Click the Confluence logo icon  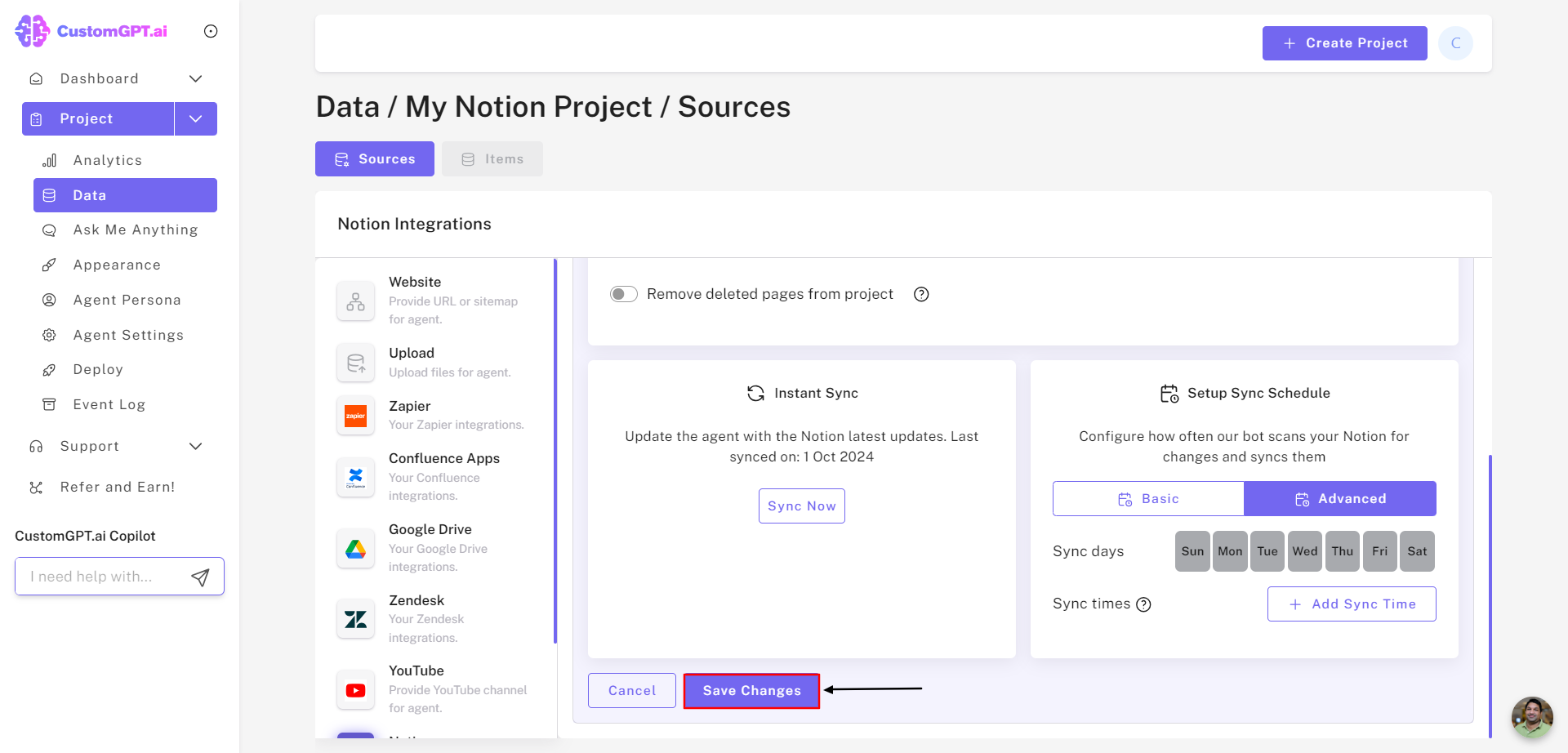point(355,478)
